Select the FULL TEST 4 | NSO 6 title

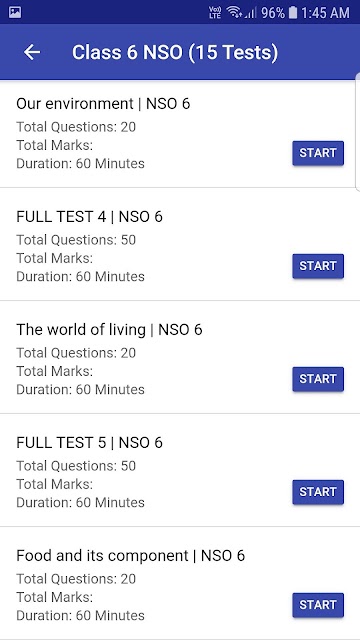[x=89, y=217]
